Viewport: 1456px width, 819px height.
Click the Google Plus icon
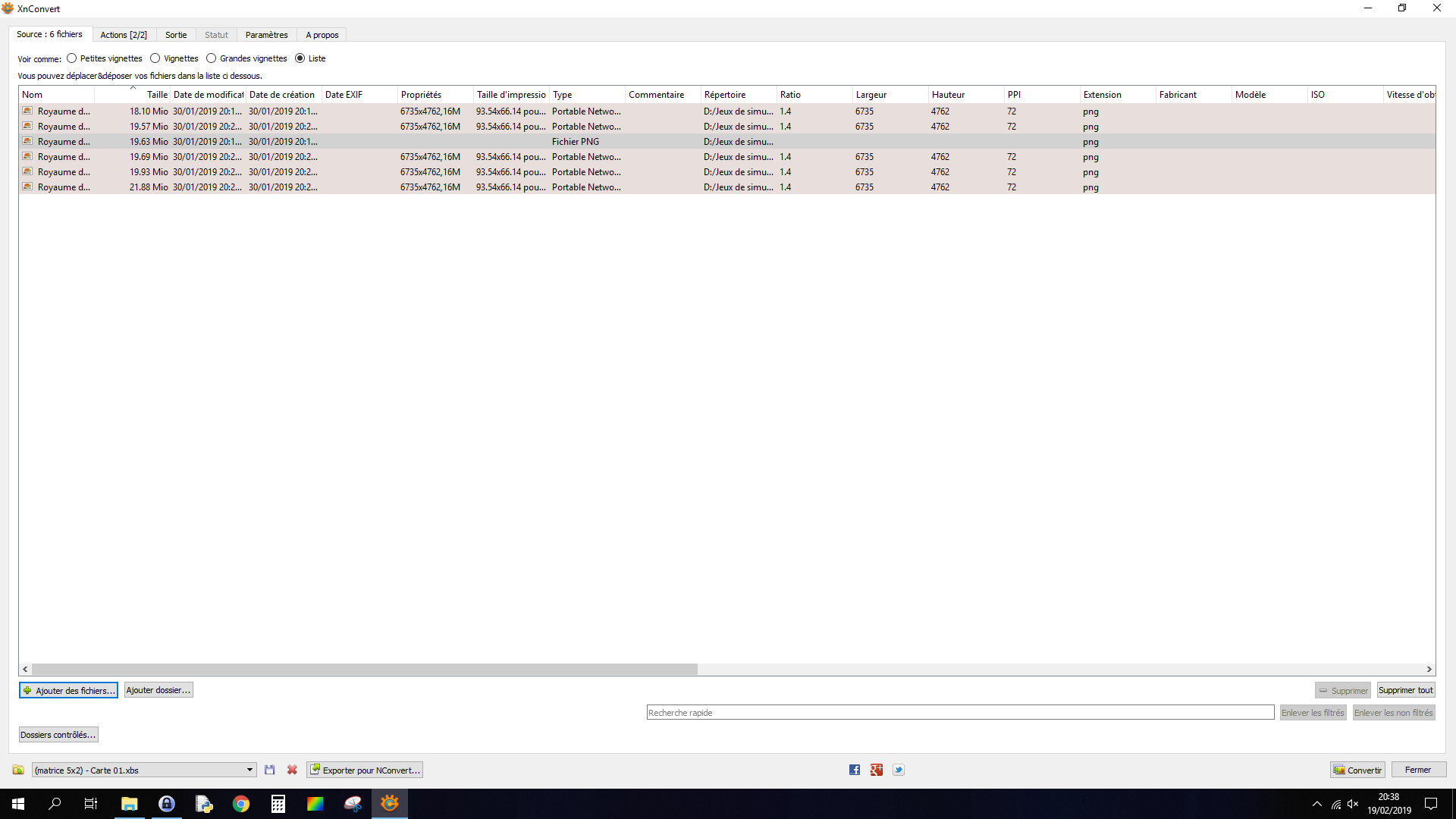point(877,770)
